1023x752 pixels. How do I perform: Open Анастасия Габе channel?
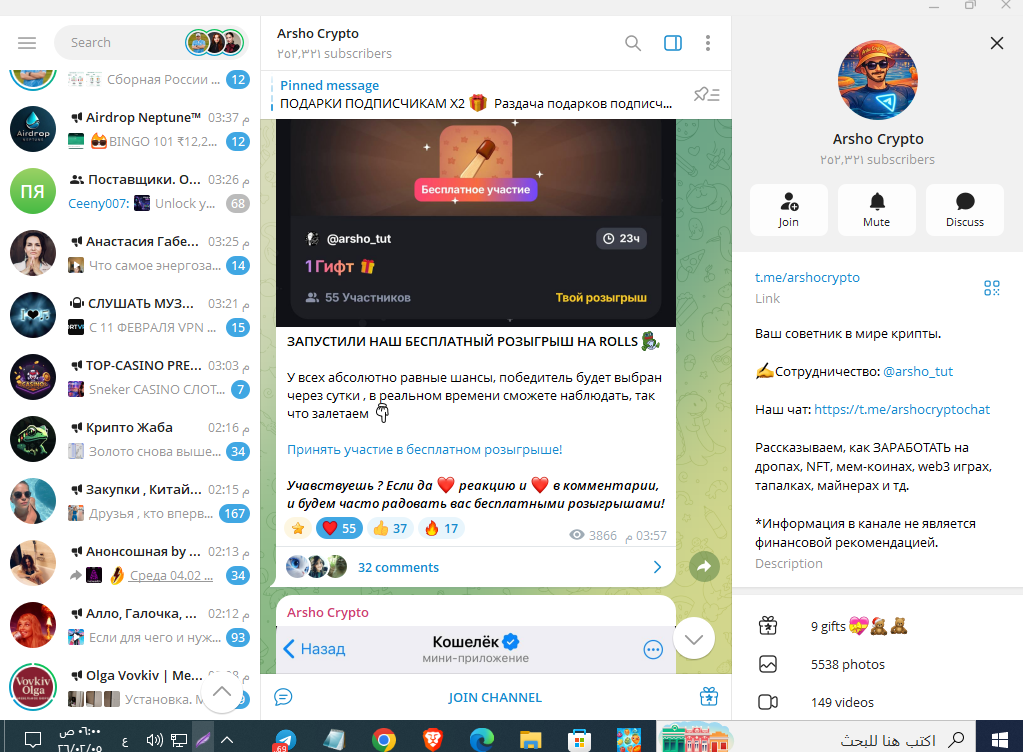click(x=130, y=253)
